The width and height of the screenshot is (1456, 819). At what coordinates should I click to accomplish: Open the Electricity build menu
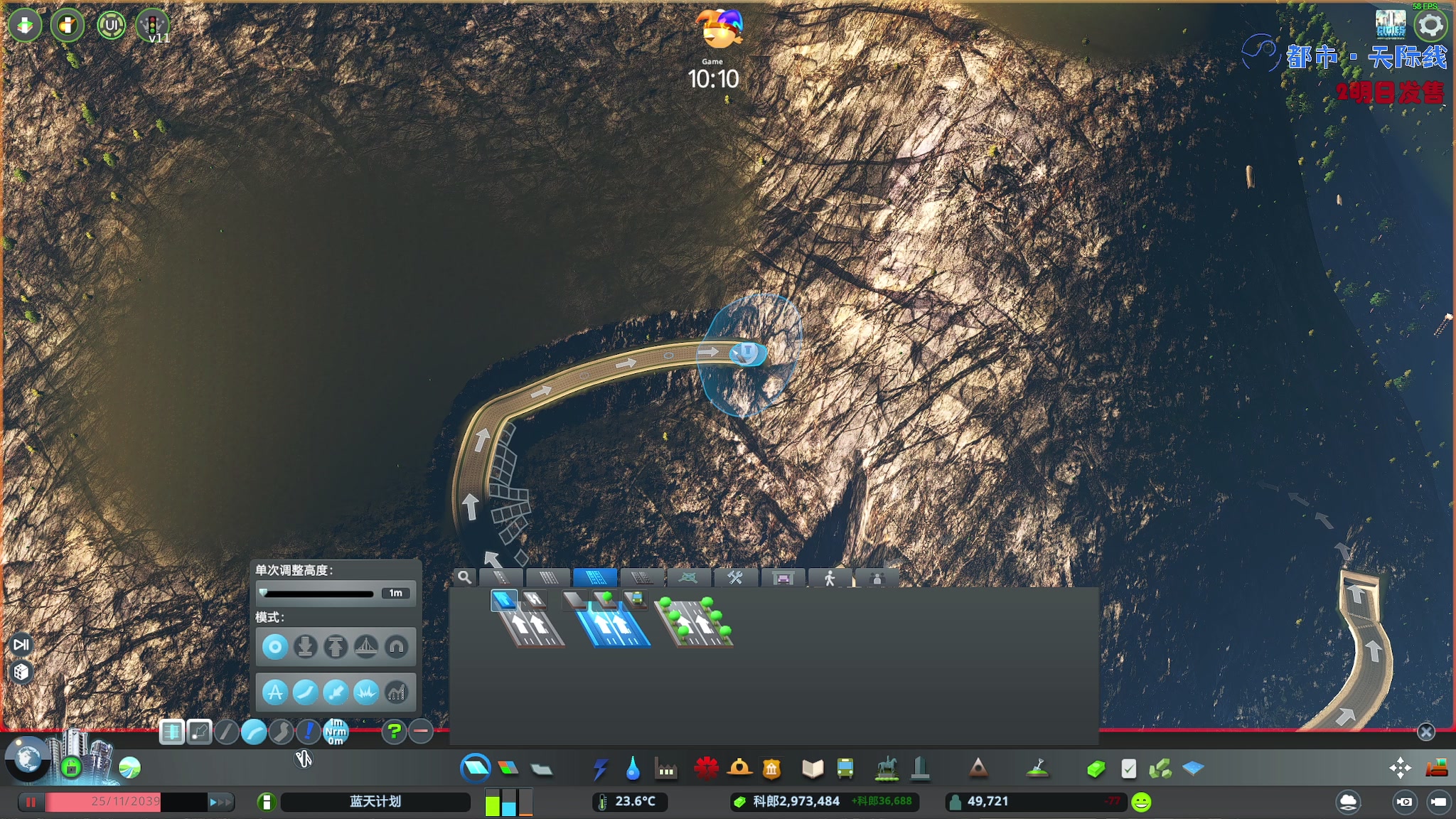(600, 769)
